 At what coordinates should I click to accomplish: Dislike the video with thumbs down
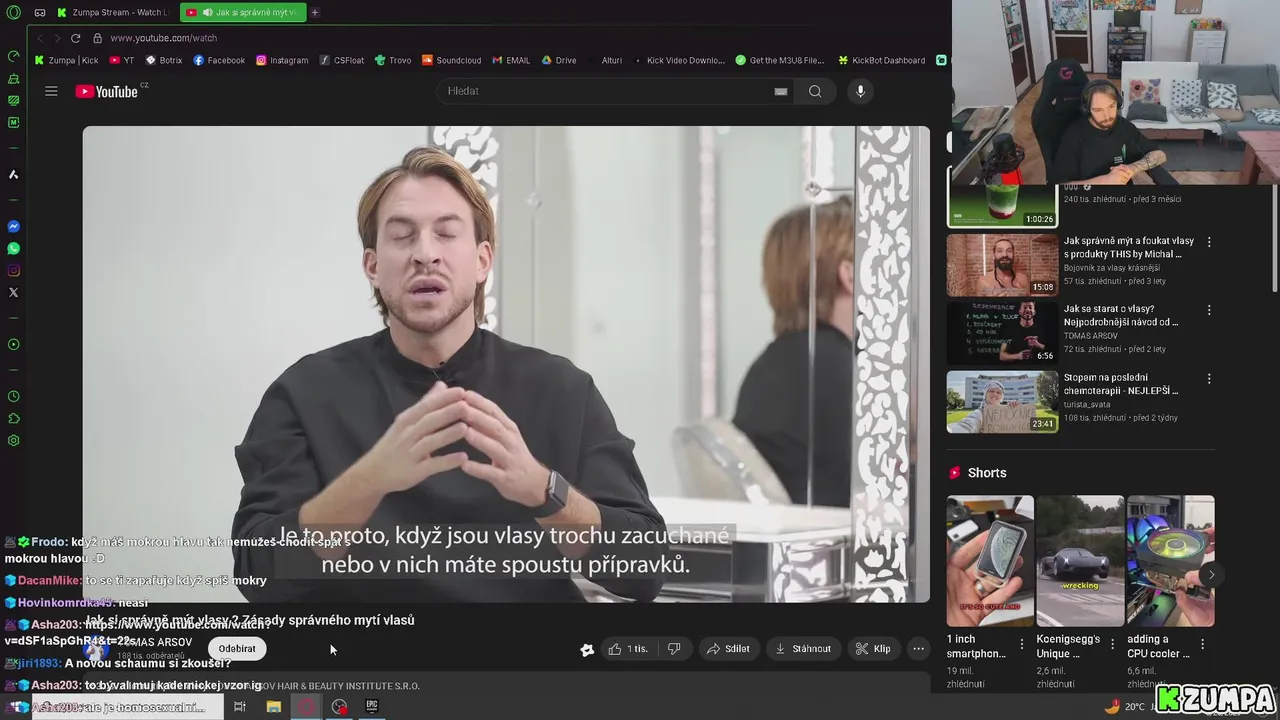[x=674, y=649]
